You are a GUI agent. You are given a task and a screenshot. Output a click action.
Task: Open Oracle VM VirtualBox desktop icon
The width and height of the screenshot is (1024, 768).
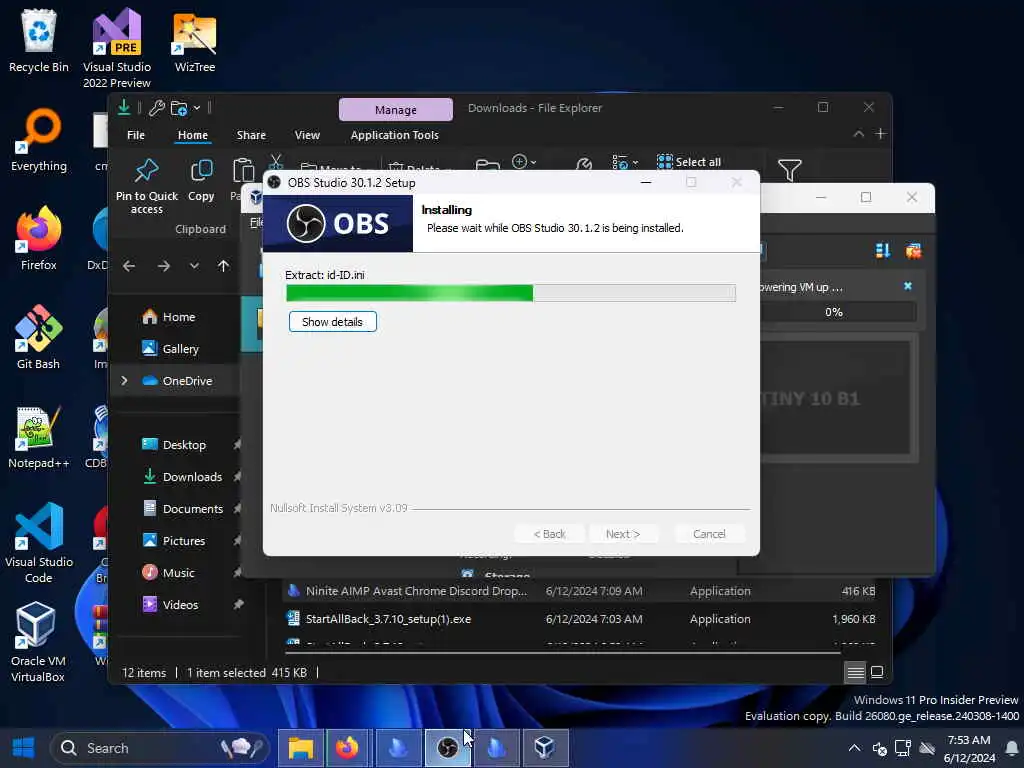coord(39,643)
